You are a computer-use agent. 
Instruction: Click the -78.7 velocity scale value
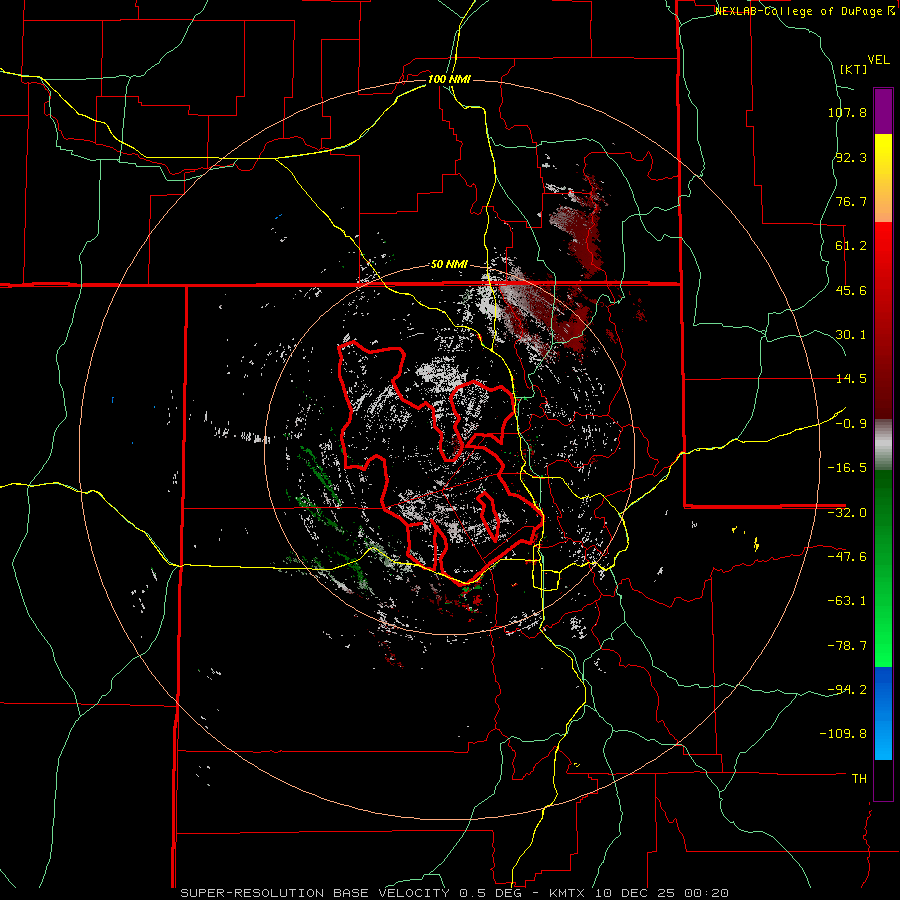click(x=847, y=646)
